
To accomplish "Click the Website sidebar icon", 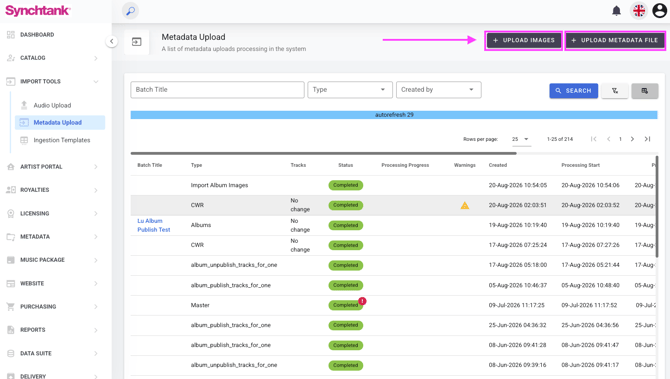I will coord(11,283).
